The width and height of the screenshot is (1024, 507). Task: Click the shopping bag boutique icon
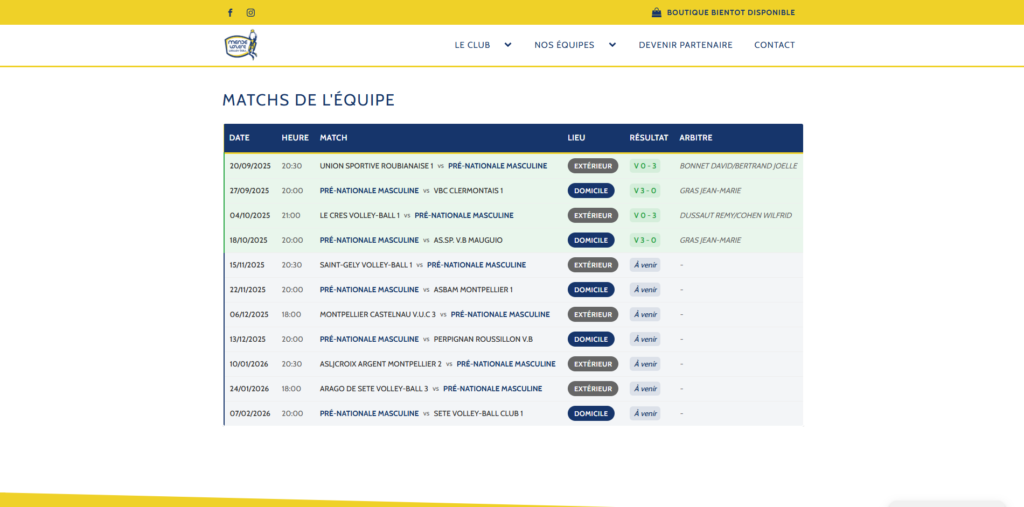pyautogui.click(x=656, y=12)
